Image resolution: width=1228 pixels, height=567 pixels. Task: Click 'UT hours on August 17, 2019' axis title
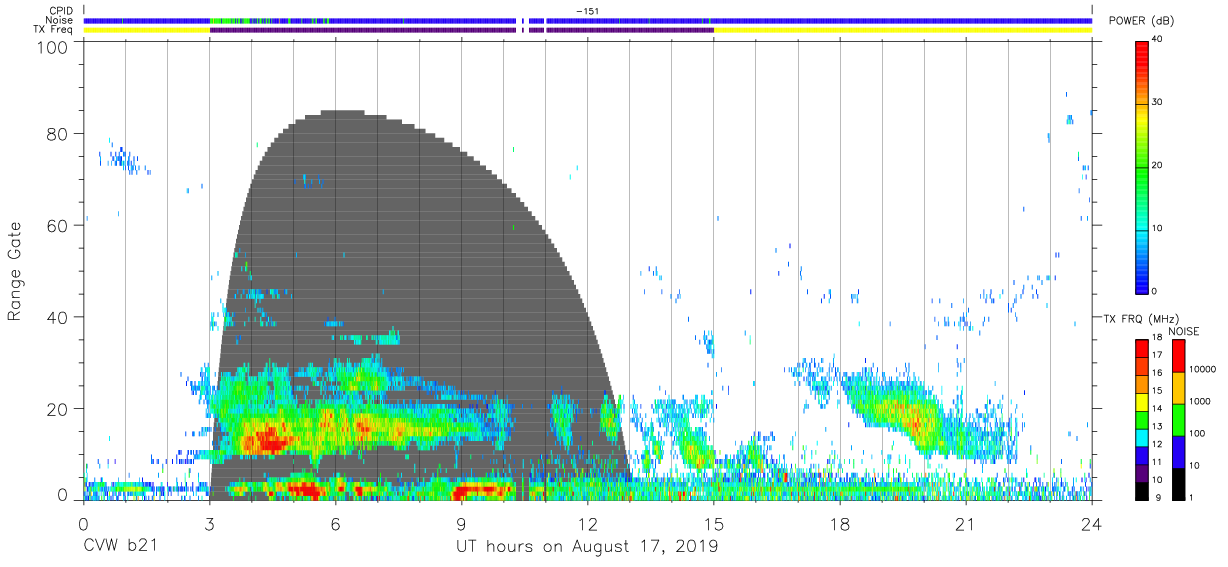[587, 547]
